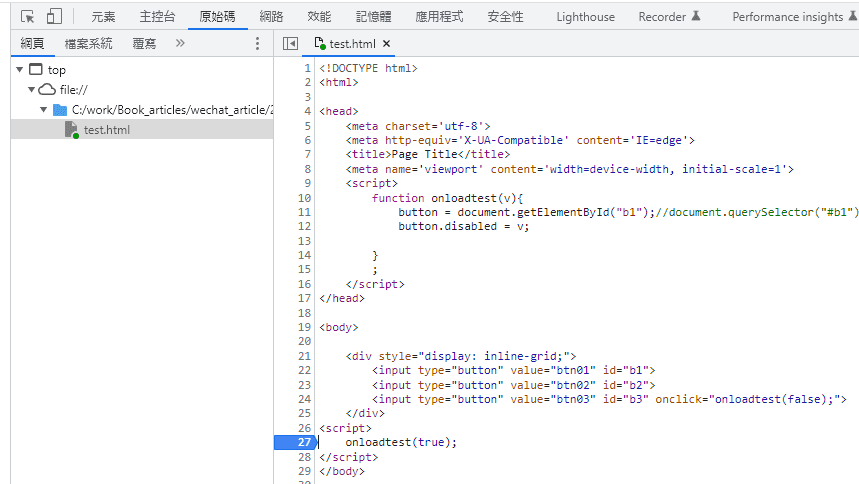
Task: Collapse the file:// origin node
Action: click(x=32, y=90)
